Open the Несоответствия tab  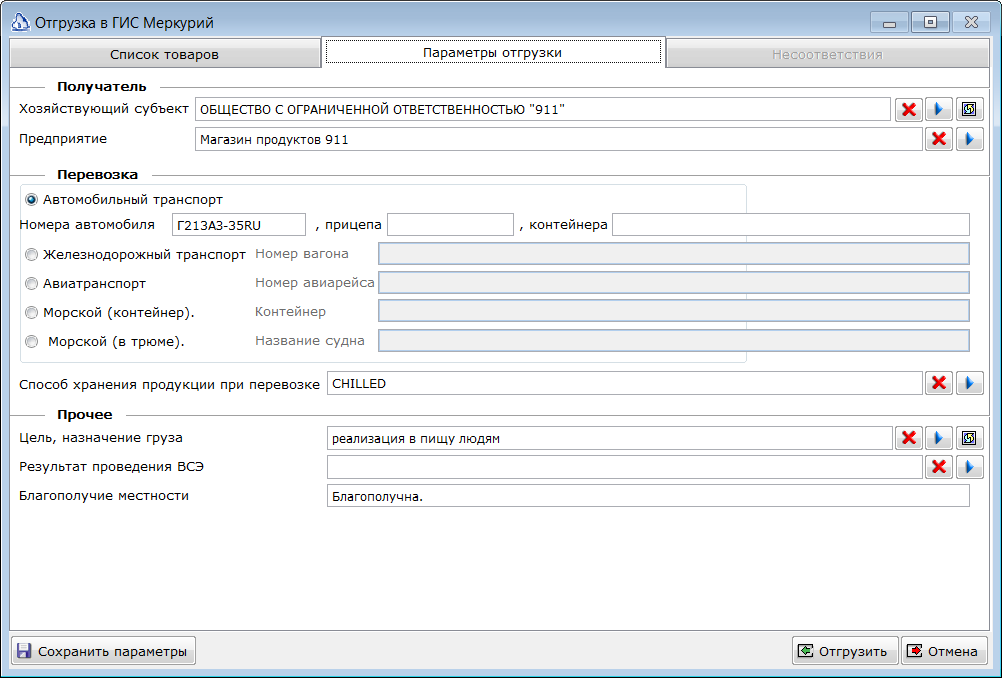click(x=828, y=54)
